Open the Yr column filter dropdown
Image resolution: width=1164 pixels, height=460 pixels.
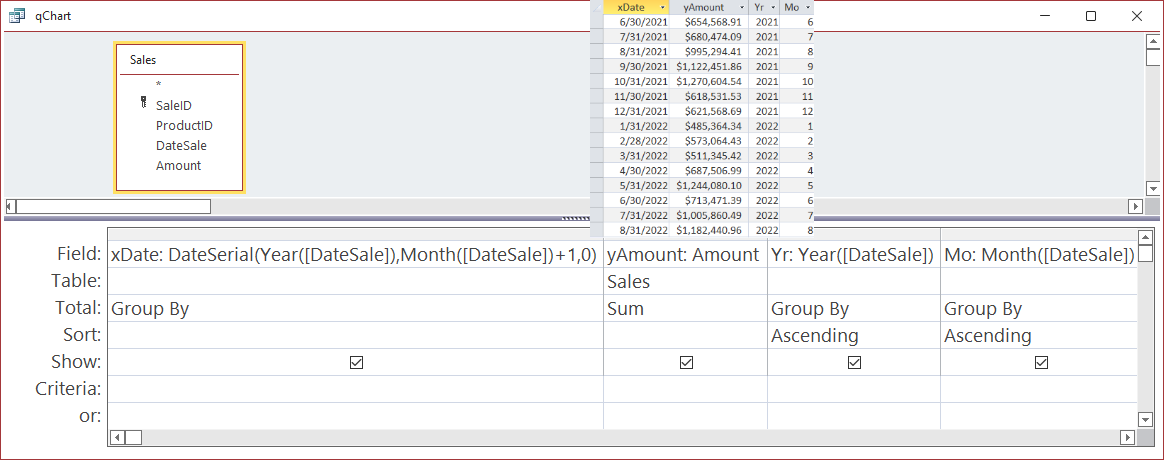click(x=773, y=7)
